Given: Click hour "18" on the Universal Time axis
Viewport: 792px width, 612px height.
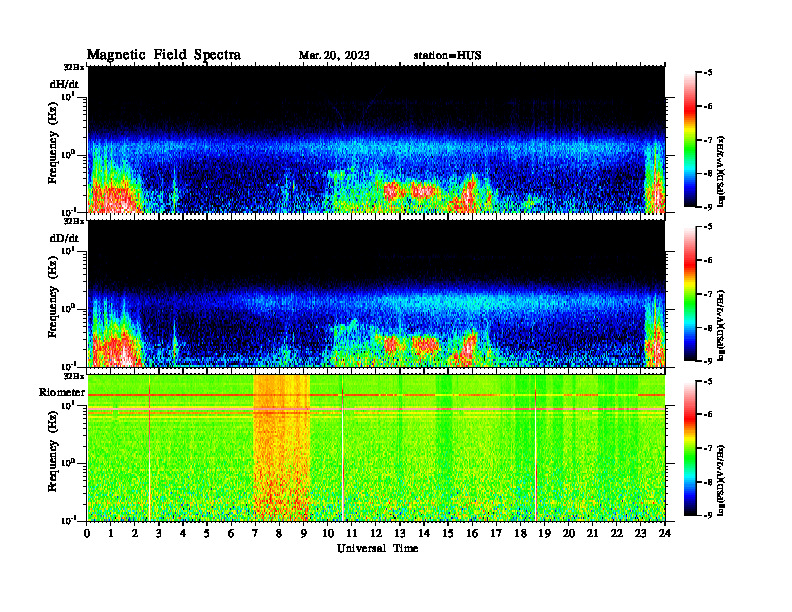Looking at the screenshot, I should [x=520, y=533].
